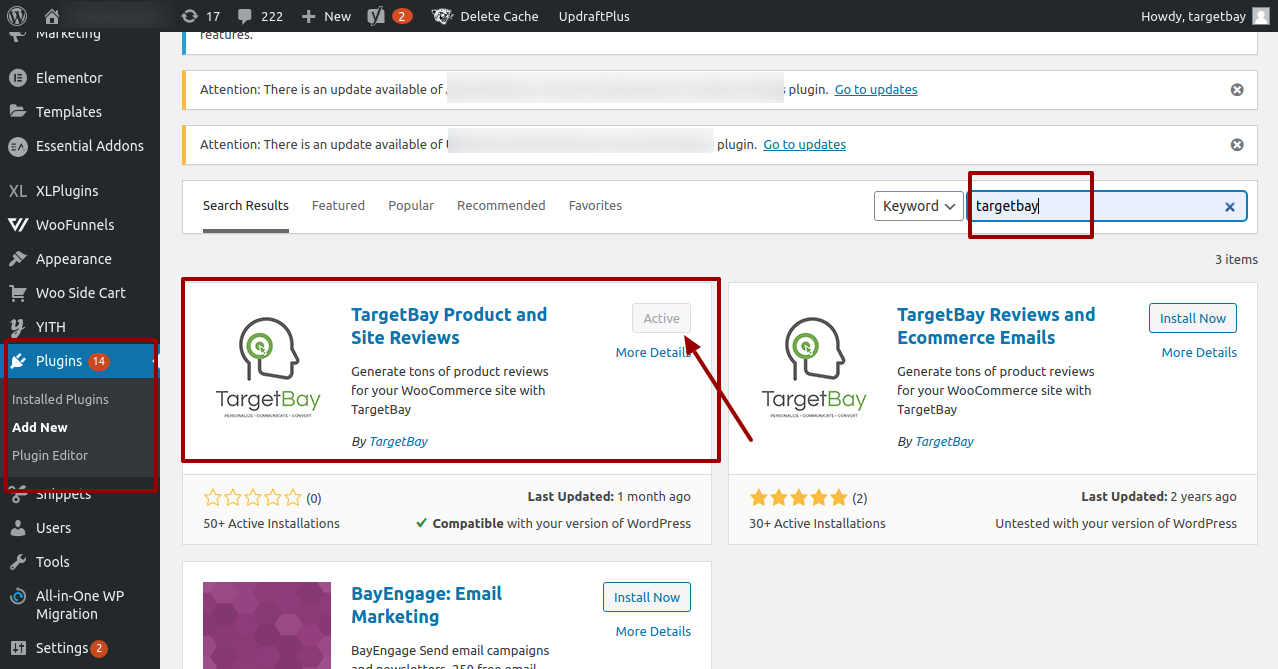
Task: Open TargetBay author link on first card
Action: coord(398,441)
